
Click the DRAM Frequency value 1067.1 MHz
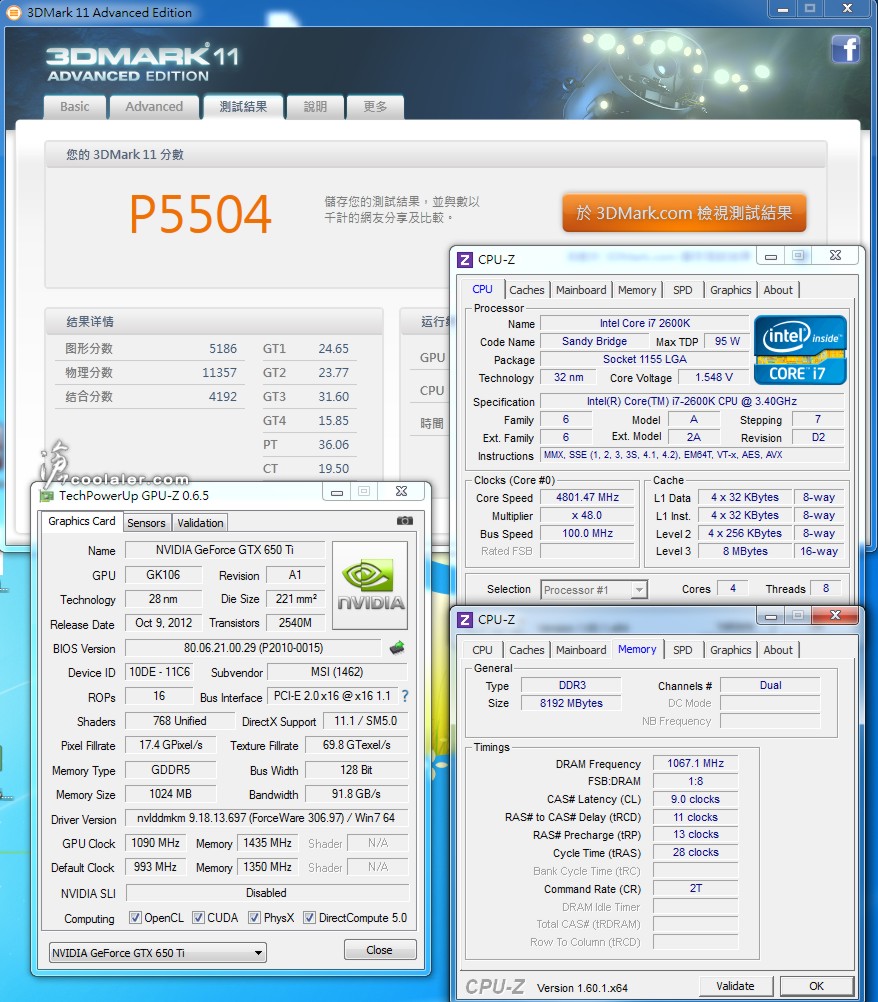pyautogui.click(x=695, y=763)
